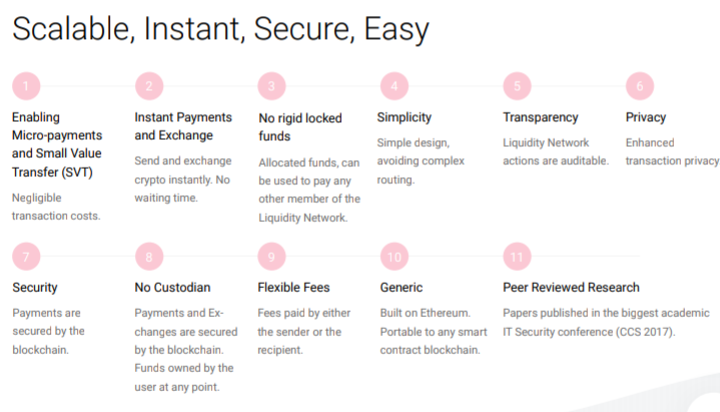The image size is (720, 412).
Task: Select the No rigid locked funds heading
Action: [298, 126]
